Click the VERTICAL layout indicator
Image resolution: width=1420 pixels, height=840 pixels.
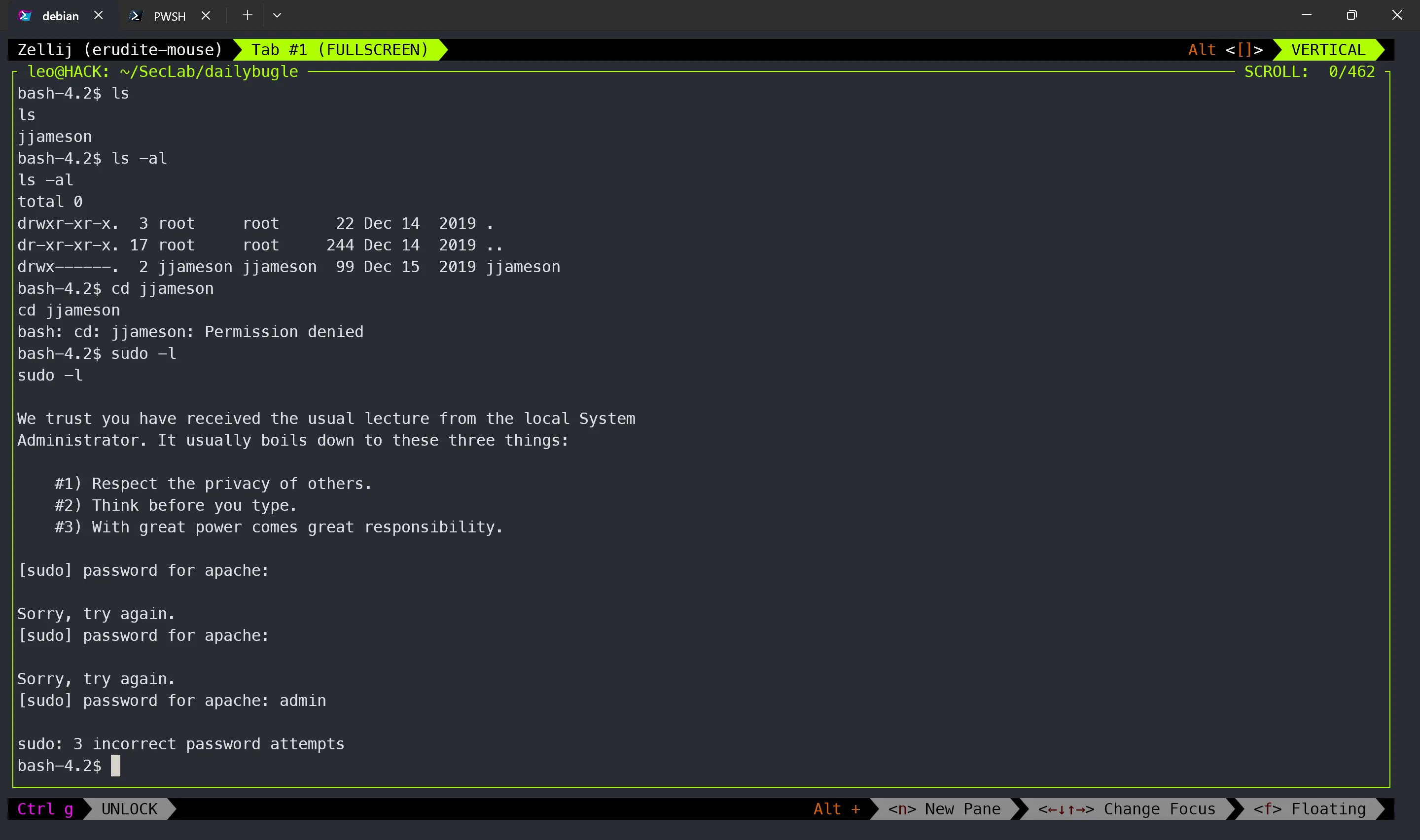point(1328,50)
